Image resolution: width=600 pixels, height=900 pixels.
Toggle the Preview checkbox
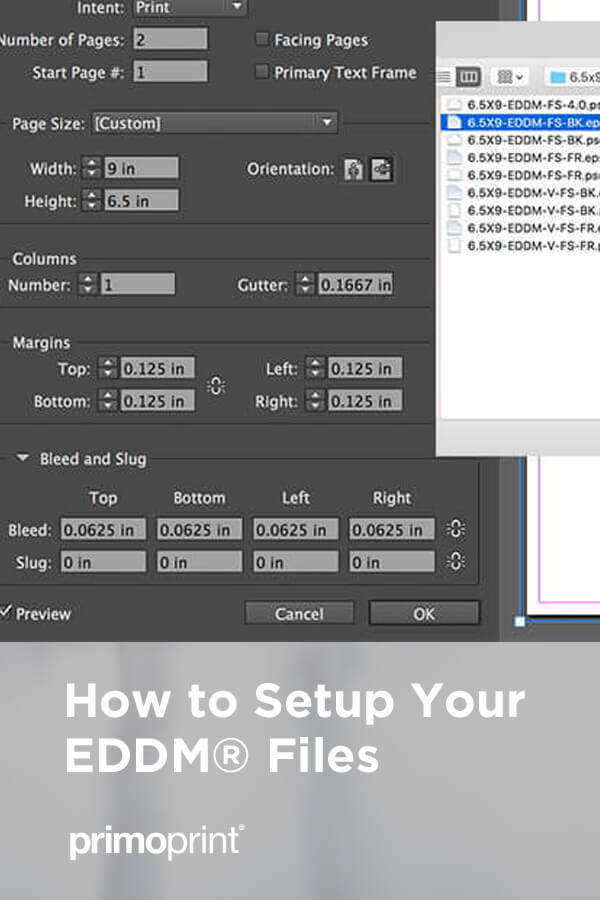(6, 612)
